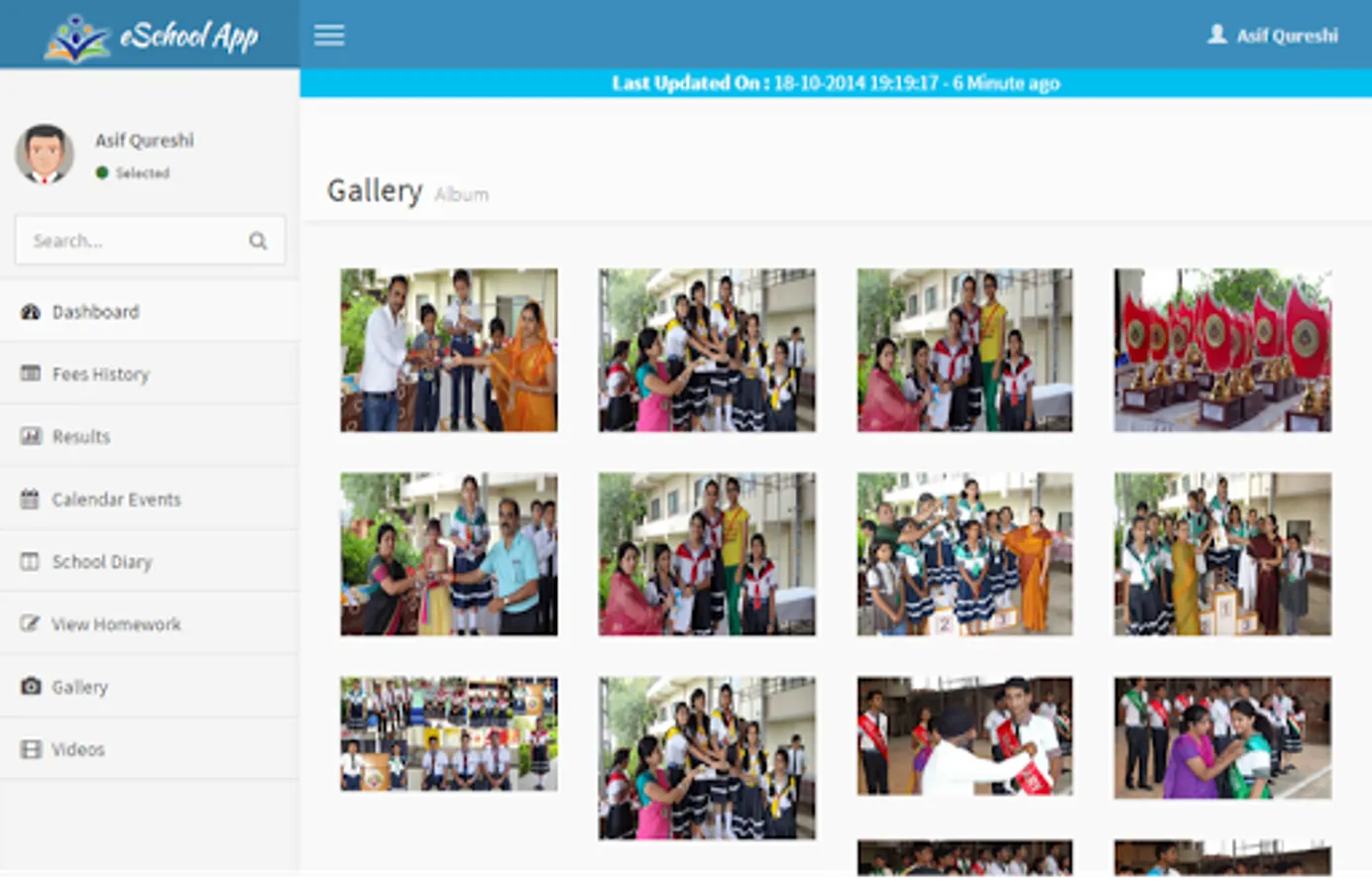This screenshot has height=892, width=1372.
Task: Select the View Homework pencil icon
Action: click(30, 623)
